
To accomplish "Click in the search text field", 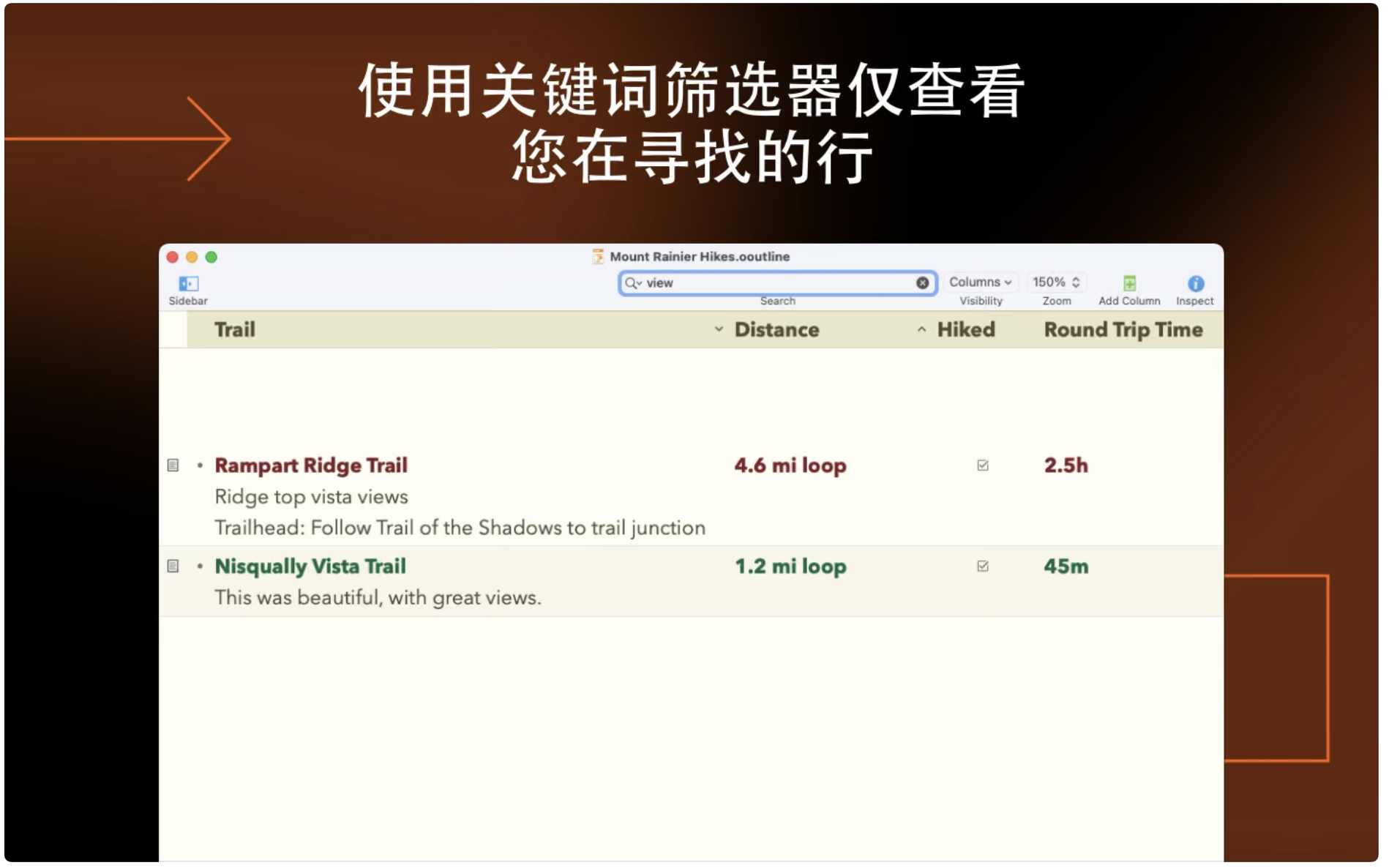I will point(776,283).
